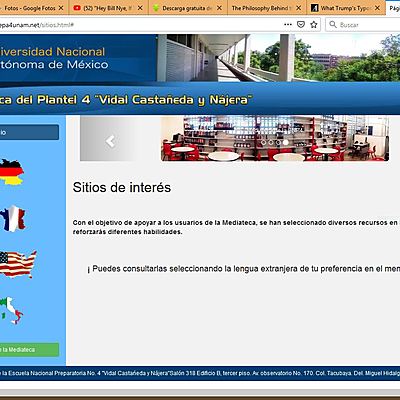The image size is (400, 400).
Task: Switch to What Trump's Typo tab
Action: tap(346, 8)
